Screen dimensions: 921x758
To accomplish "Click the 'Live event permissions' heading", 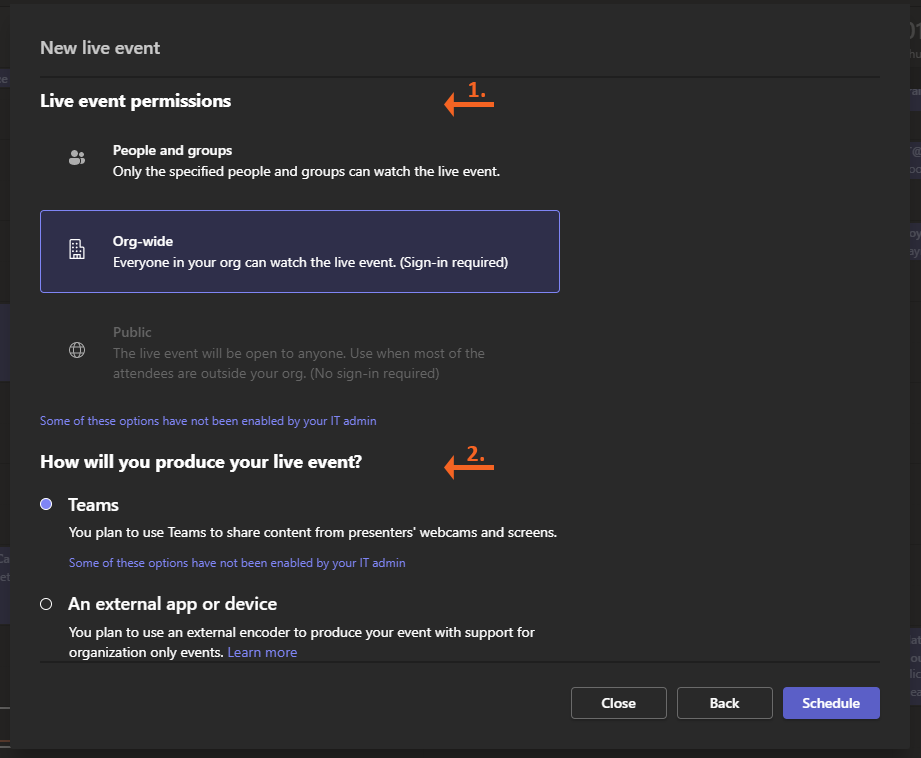I will [x=135, y=101].
